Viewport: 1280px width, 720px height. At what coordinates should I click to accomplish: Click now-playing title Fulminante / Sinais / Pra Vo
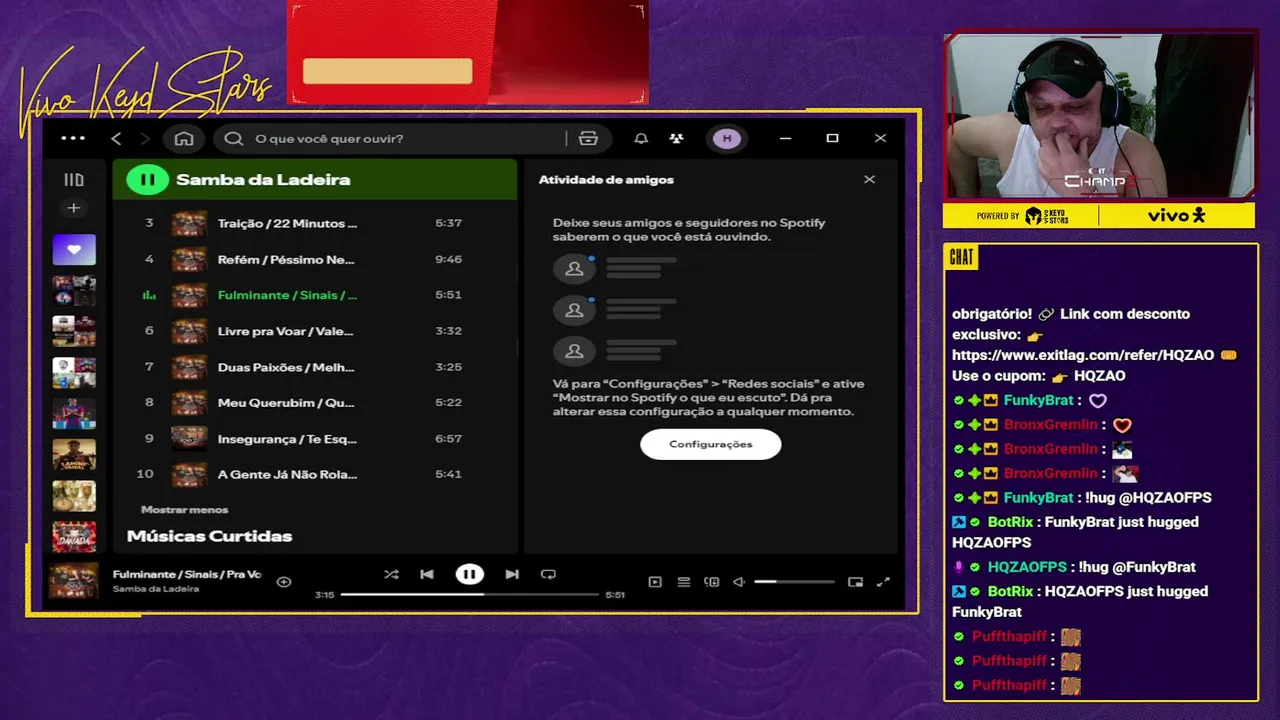click(x=187, y=574)
